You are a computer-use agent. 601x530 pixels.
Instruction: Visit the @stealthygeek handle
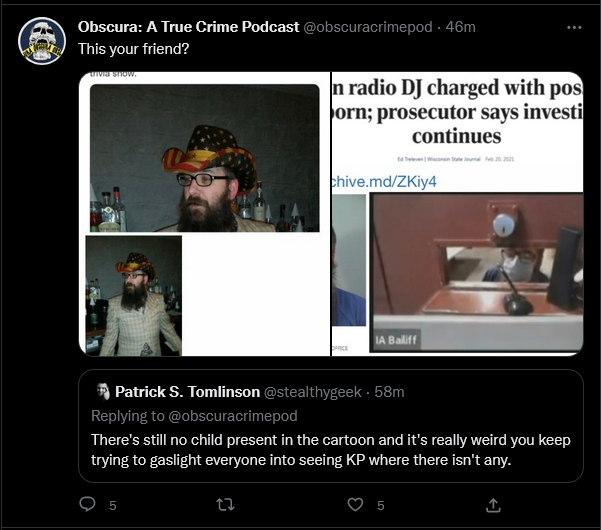pos(313,392)
